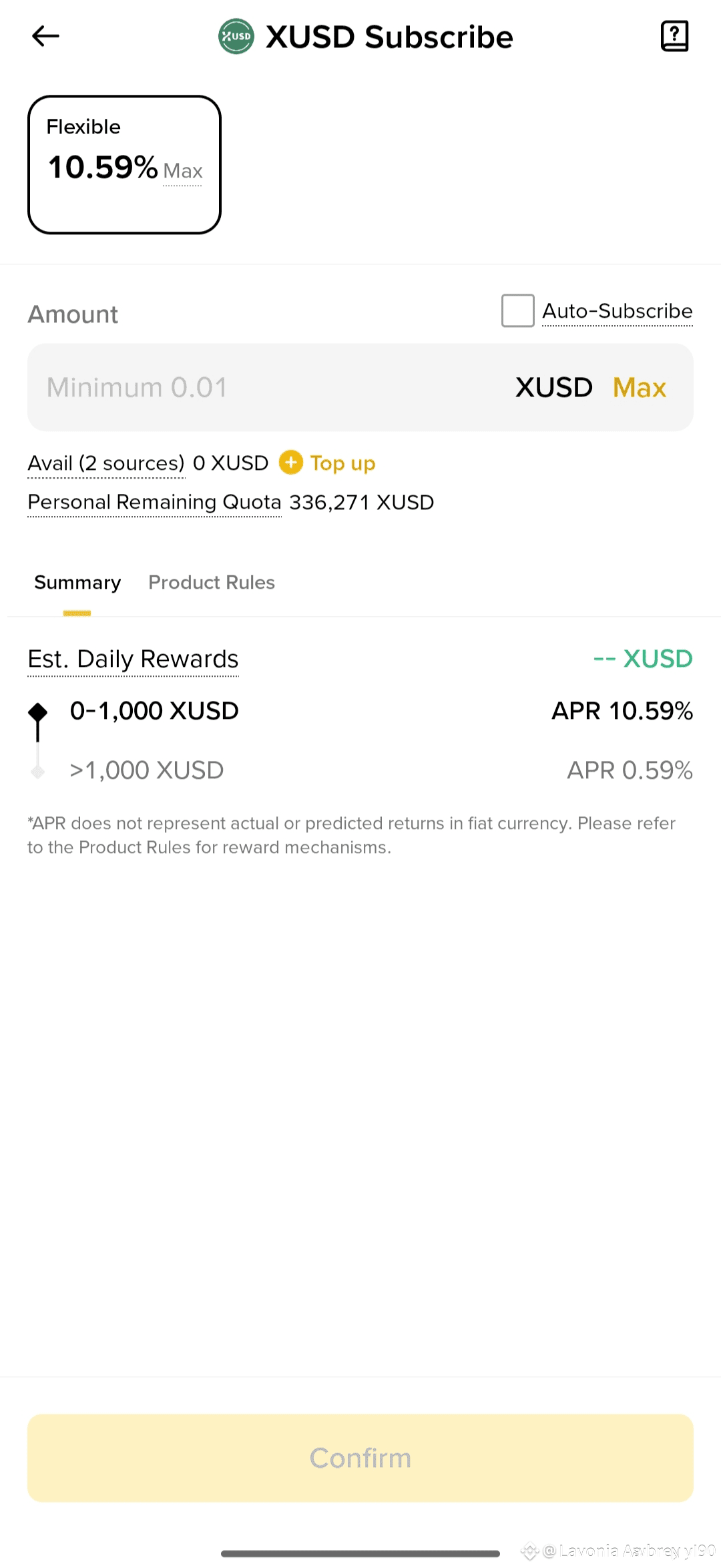Tap the XUSD coin logo
This screenshot has width=721, height=1568.
coord(236,37)
